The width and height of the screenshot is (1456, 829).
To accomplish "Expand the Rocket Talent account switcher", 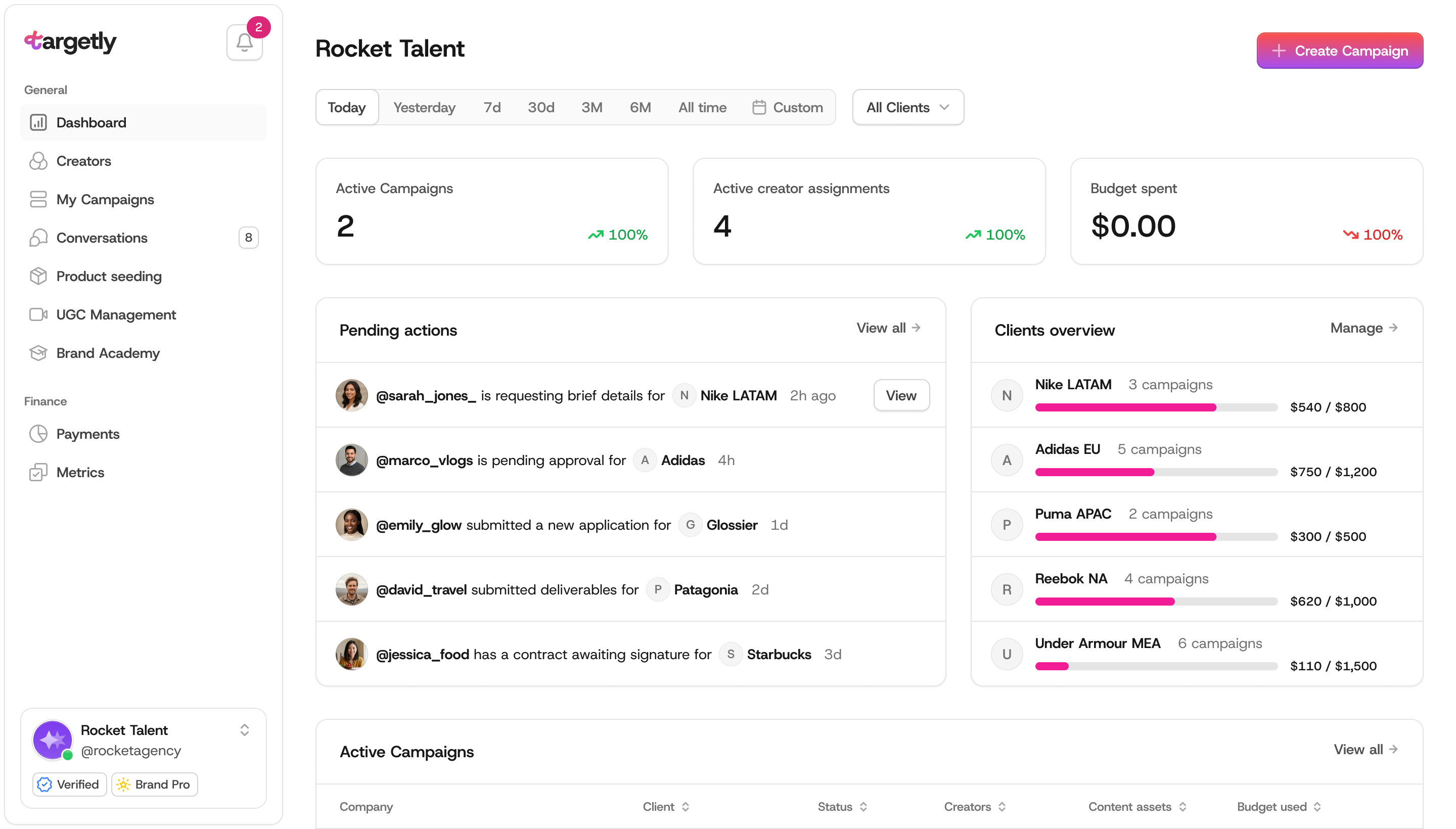I will 244,730.
